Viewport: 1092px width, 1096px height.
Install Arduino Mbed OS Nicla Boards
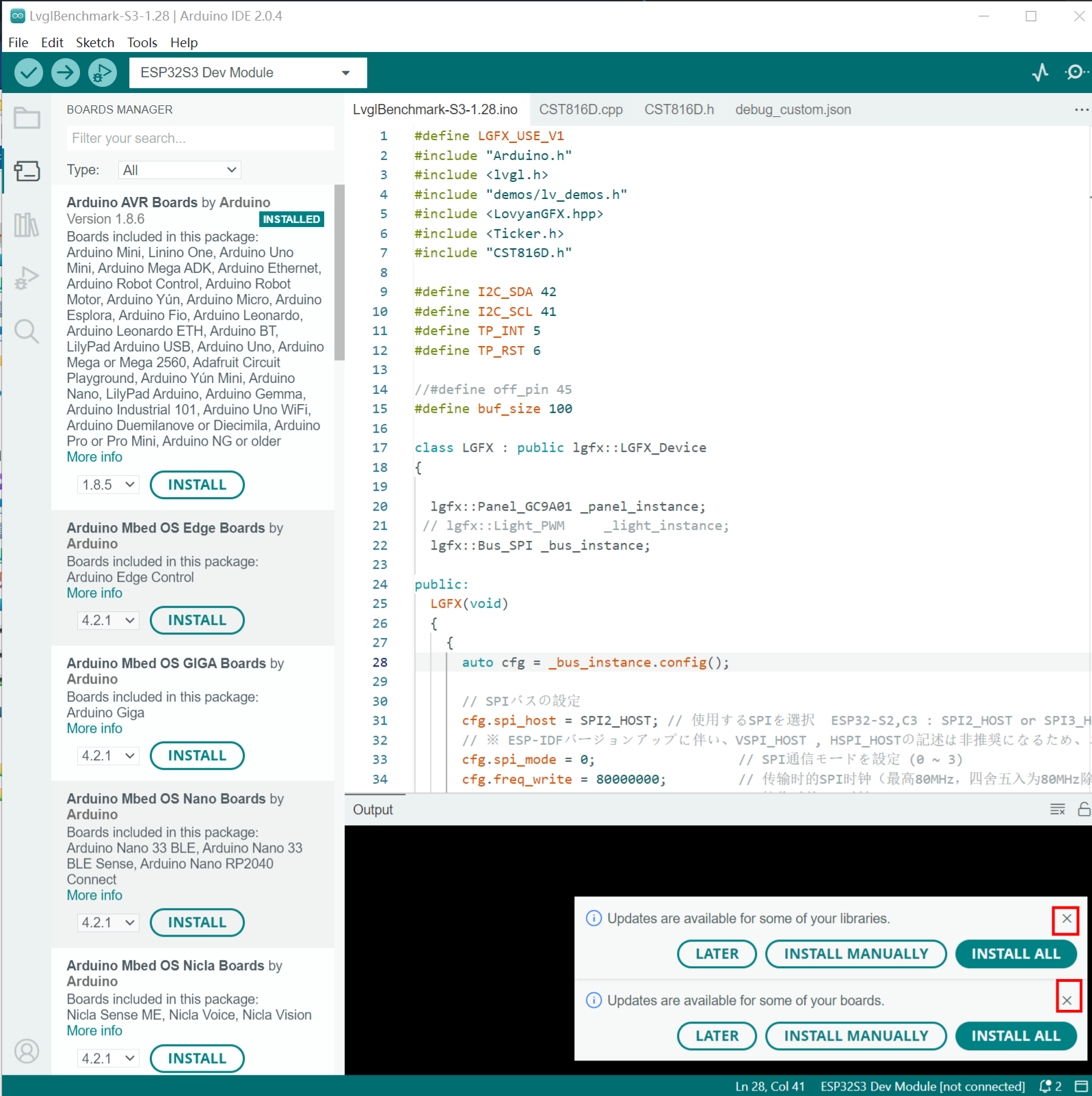[197, 1058]
